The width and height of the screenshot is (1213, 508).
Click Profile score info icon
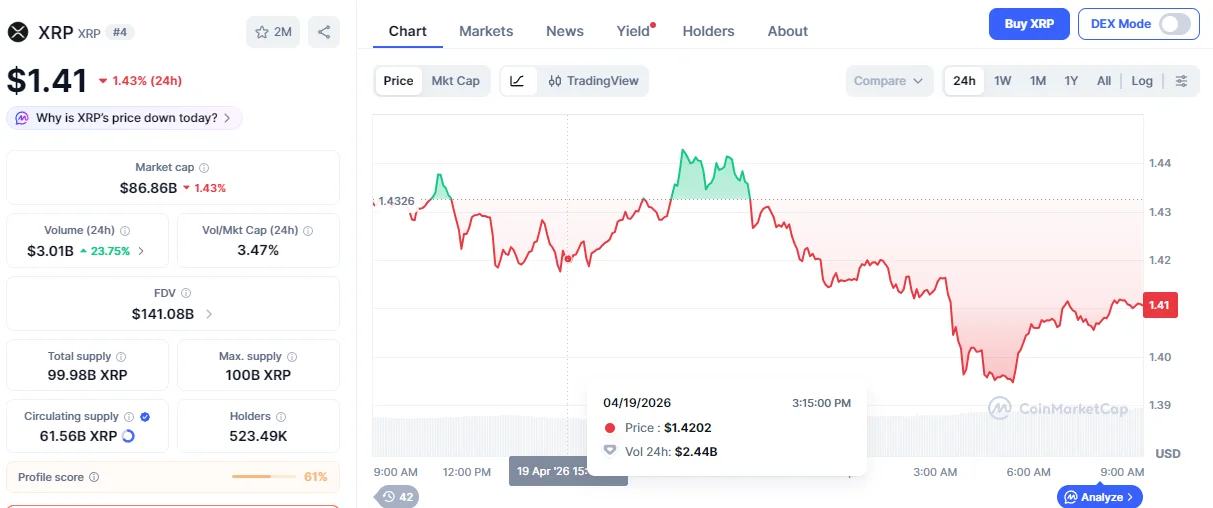pyautogui.click(x=94, y=477)
